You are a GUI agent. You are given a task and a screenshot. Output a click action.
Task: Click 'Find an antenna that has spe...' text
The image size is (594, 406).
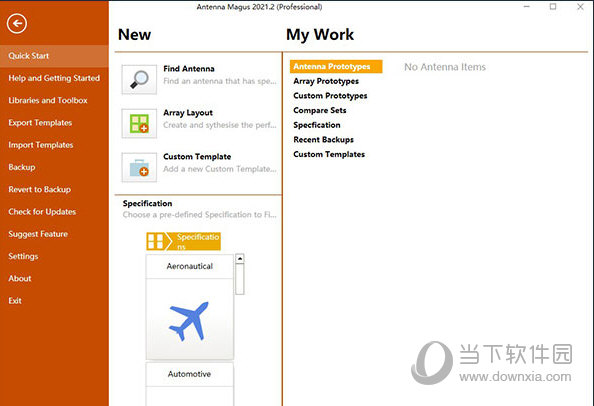point(220,81)
